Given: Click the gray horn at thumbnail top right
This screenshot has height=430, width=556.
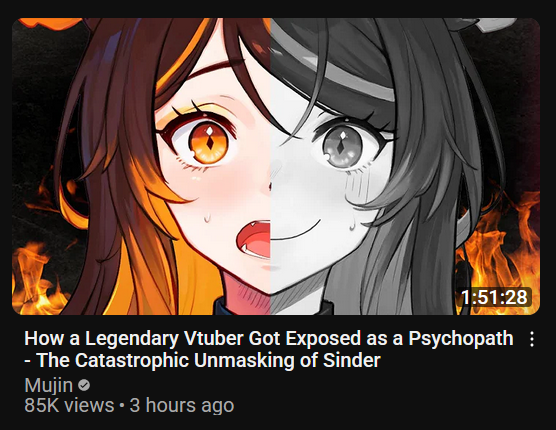Looking at the screenshot, I should click(x=495, y=26).
